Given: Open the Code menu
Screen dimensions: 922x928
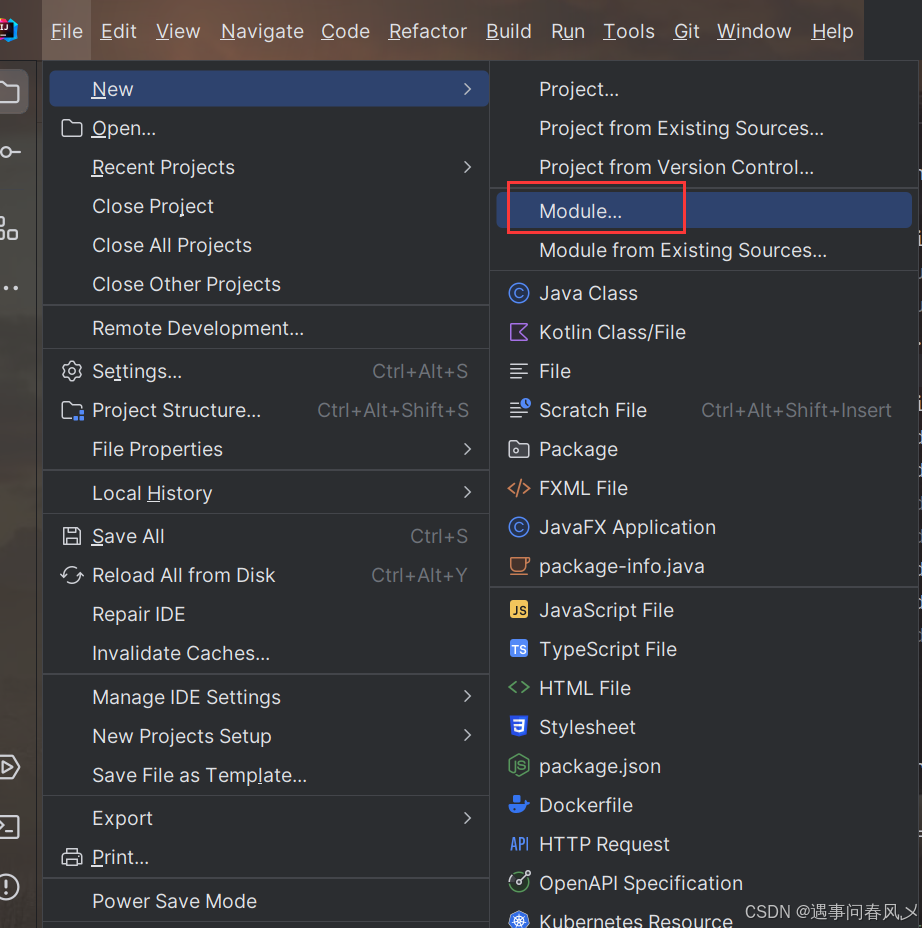Looking at the screenshot, I should tap(346, 31).
